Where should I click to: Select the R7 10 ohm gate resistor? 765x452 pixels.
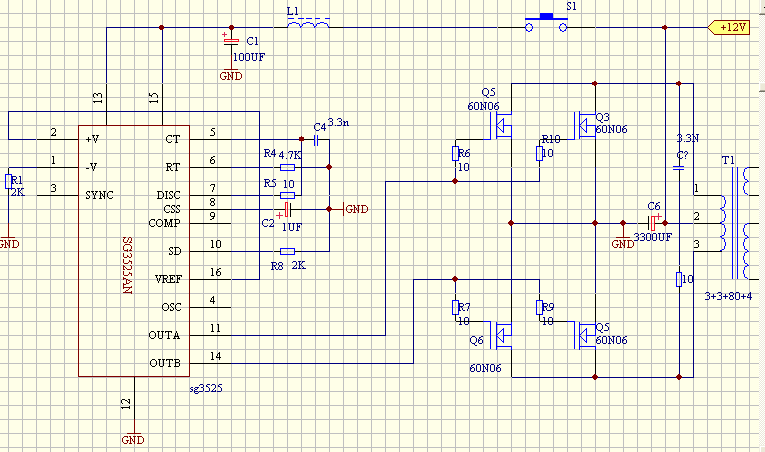pyautogui.click(x=455, y=307)
